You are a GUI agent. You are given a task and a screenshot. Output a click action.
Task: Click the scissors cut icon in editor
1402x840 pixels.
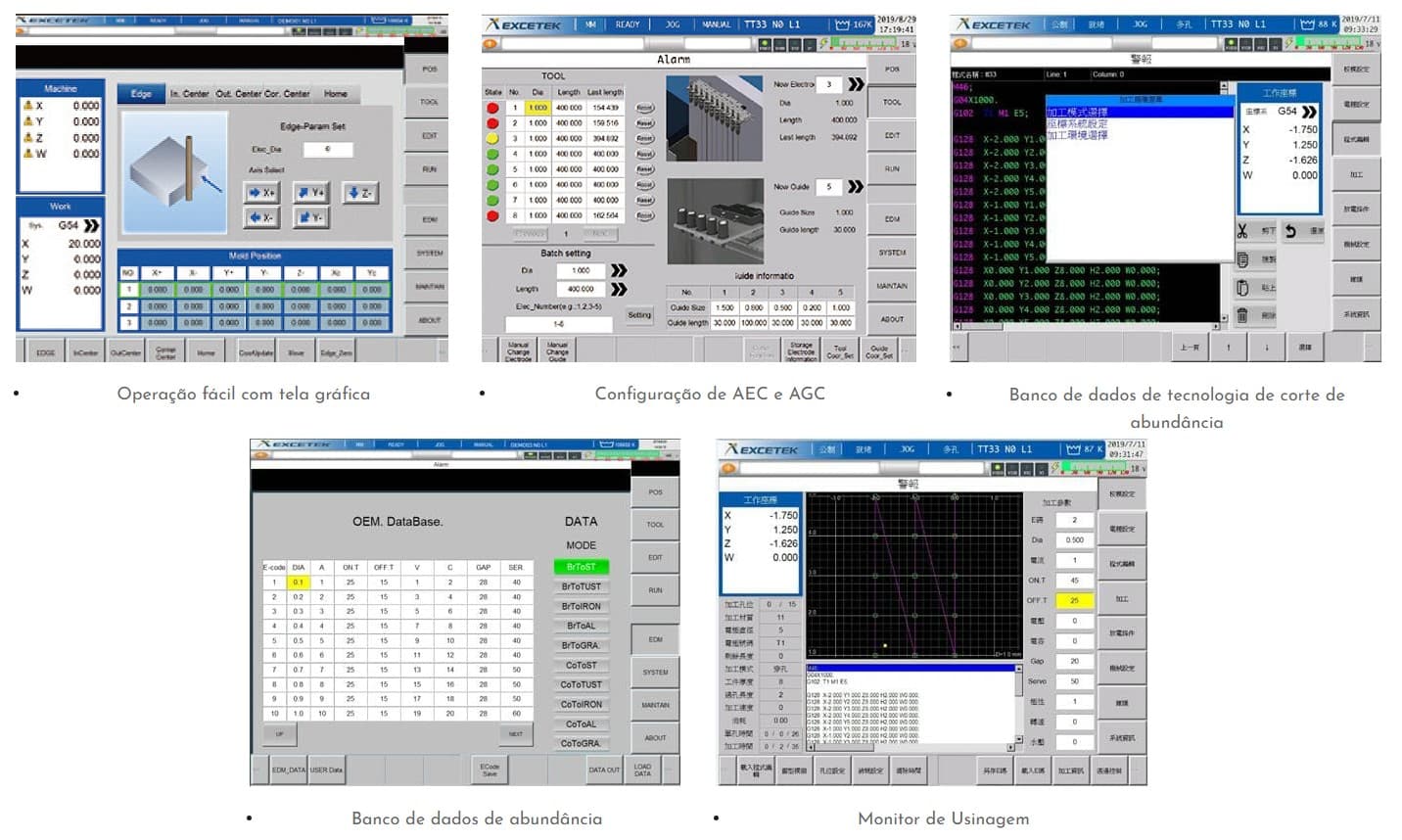pyautogui.click(x=1242, y=231)
